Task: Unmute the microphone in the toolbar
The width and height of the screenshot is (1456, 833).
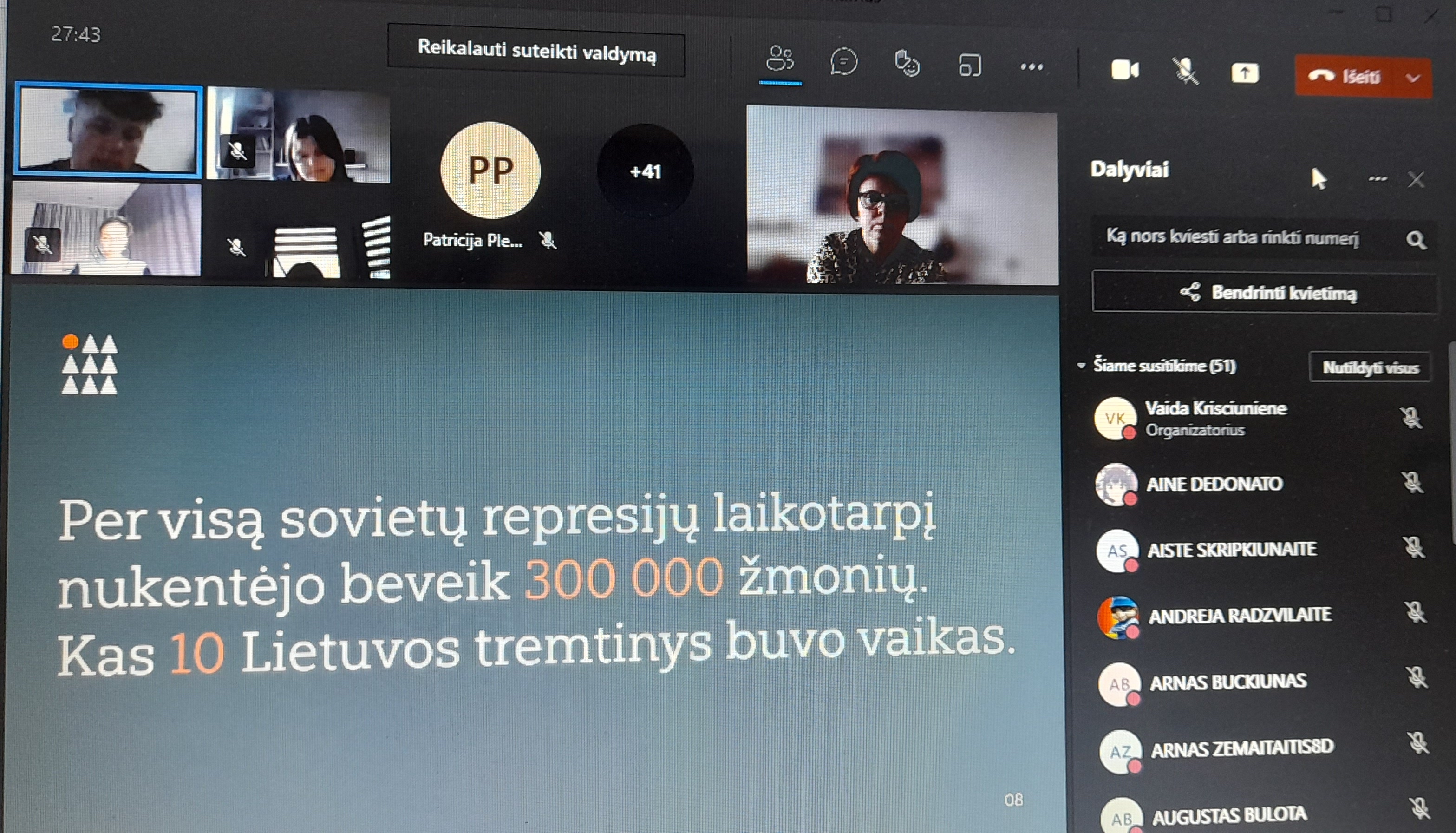Action: [1185, 72]
